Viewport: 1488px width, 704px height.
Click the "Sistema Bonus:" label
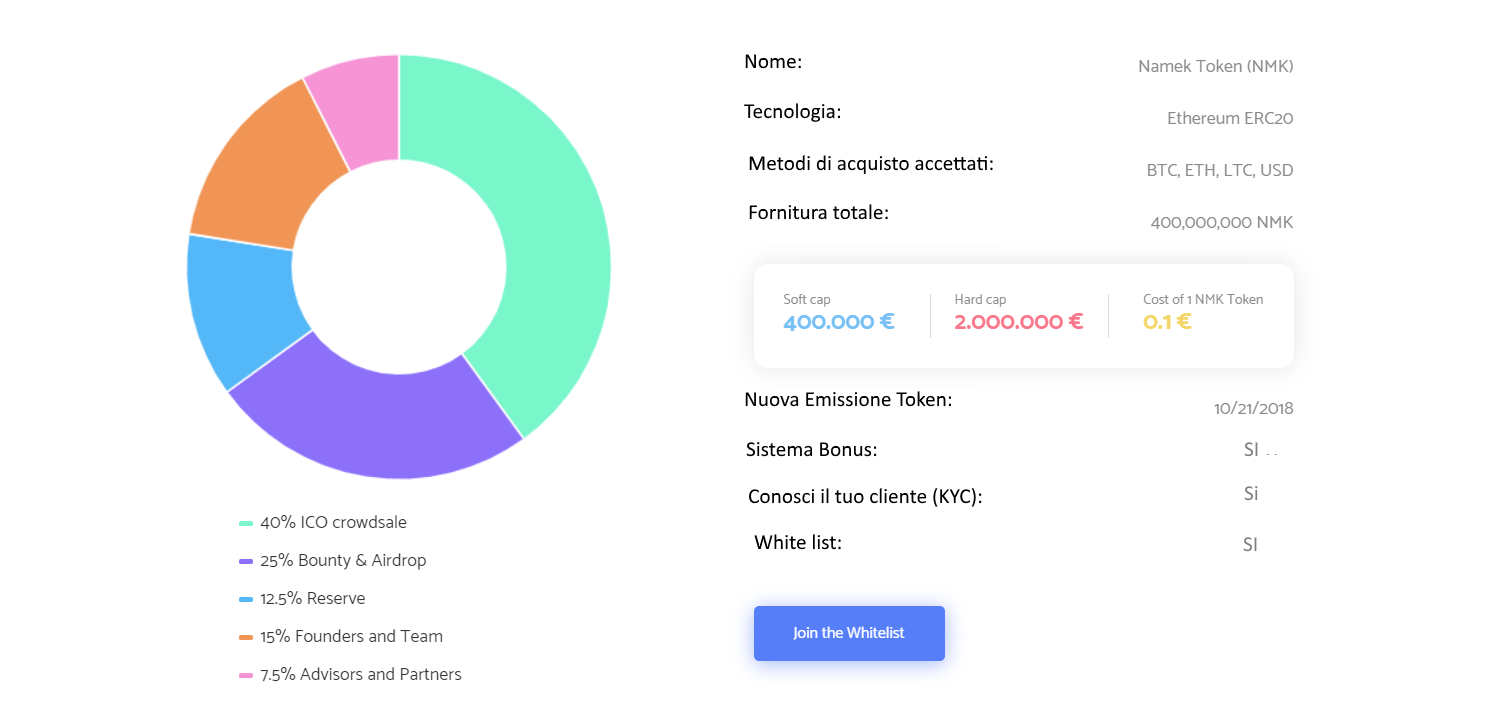click(x=811, y=450)
